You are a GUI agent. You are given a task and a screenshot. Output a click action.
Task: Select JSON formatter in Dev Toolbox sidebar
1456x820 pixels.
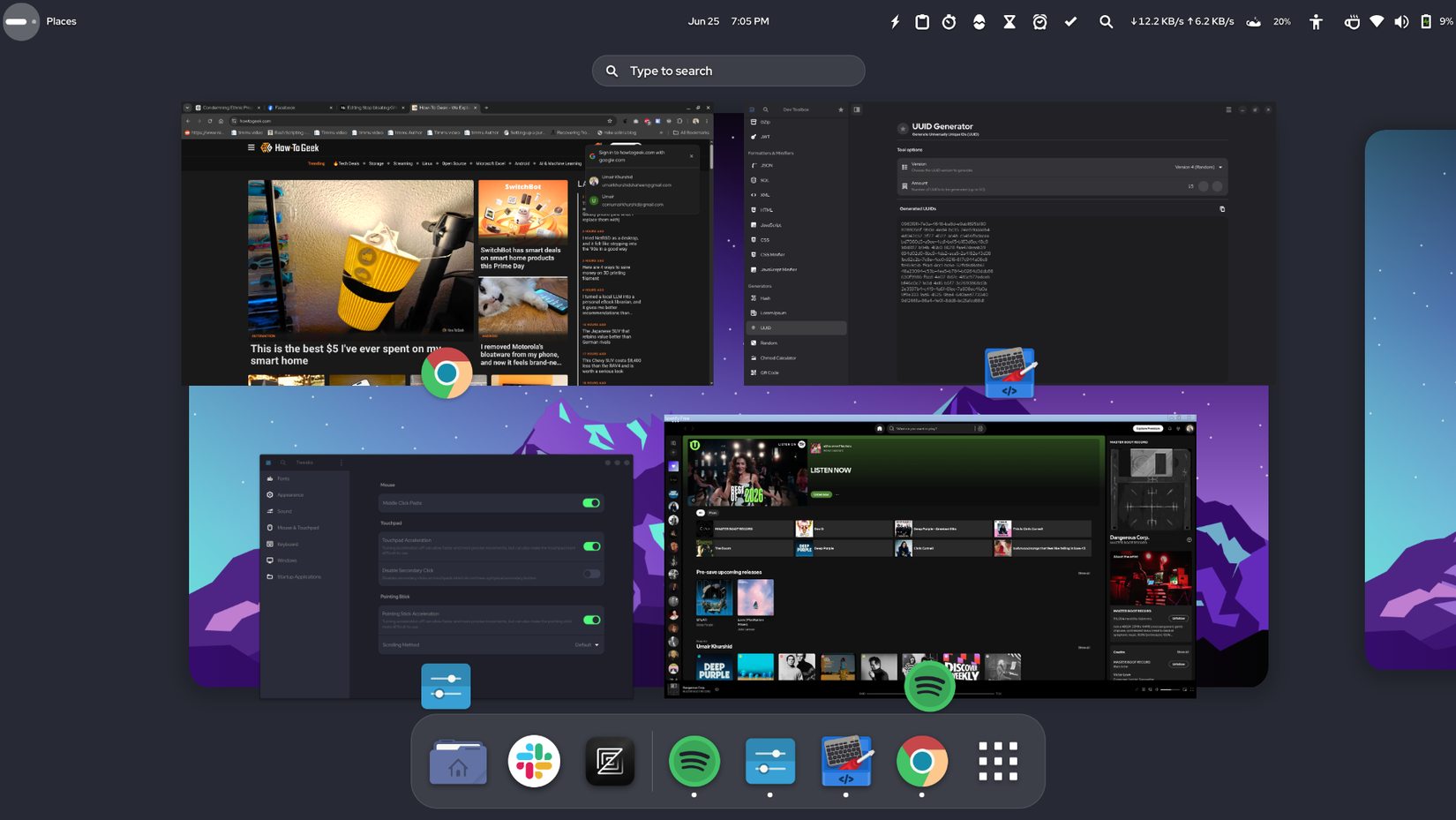pyautogui.click(x=797, y=165)
